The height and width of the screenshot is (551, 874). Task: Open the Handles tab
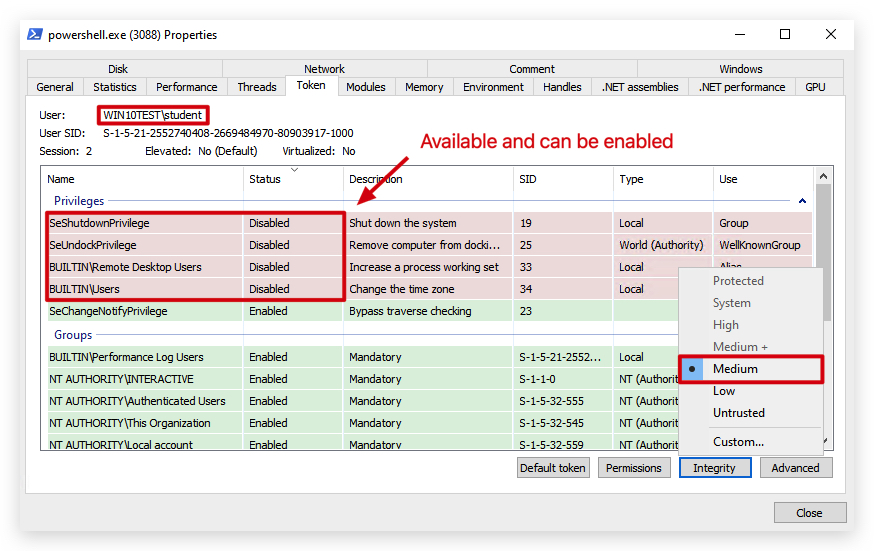coord(562,87)
